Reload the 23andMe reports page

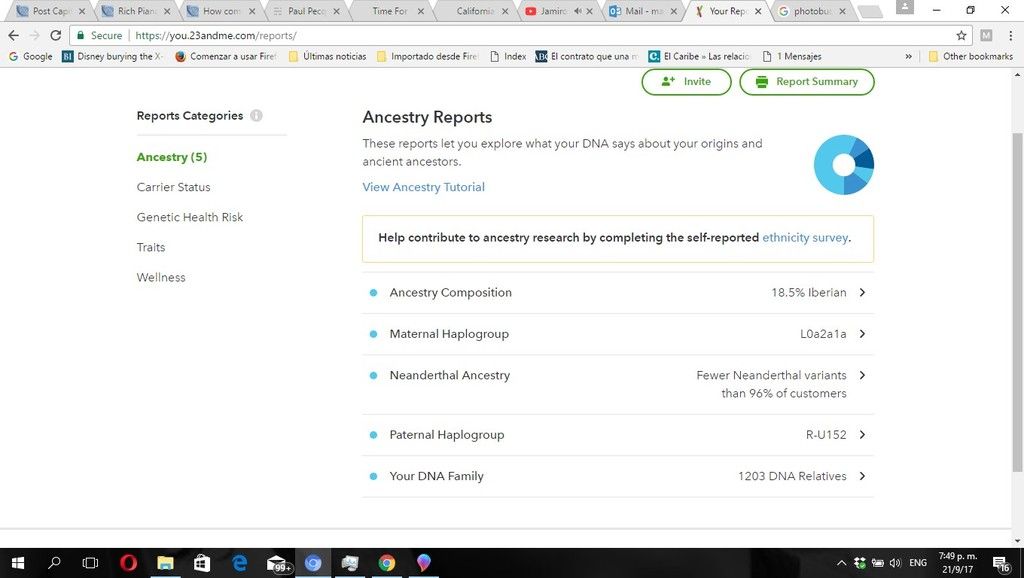click(x=56, y=35)
